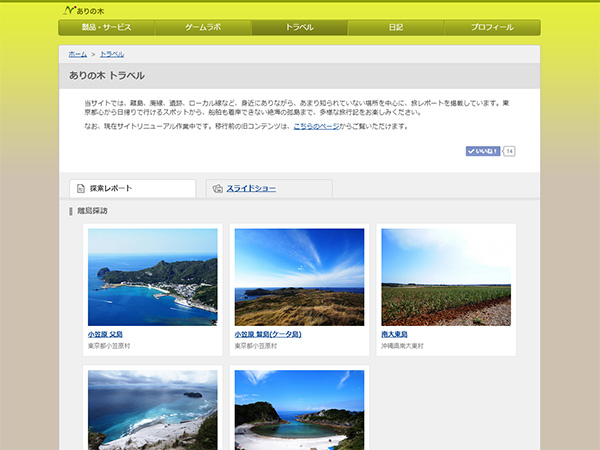Open the 小笠原 父島 report link
This screenshot has height=450, width=600.
105,334
